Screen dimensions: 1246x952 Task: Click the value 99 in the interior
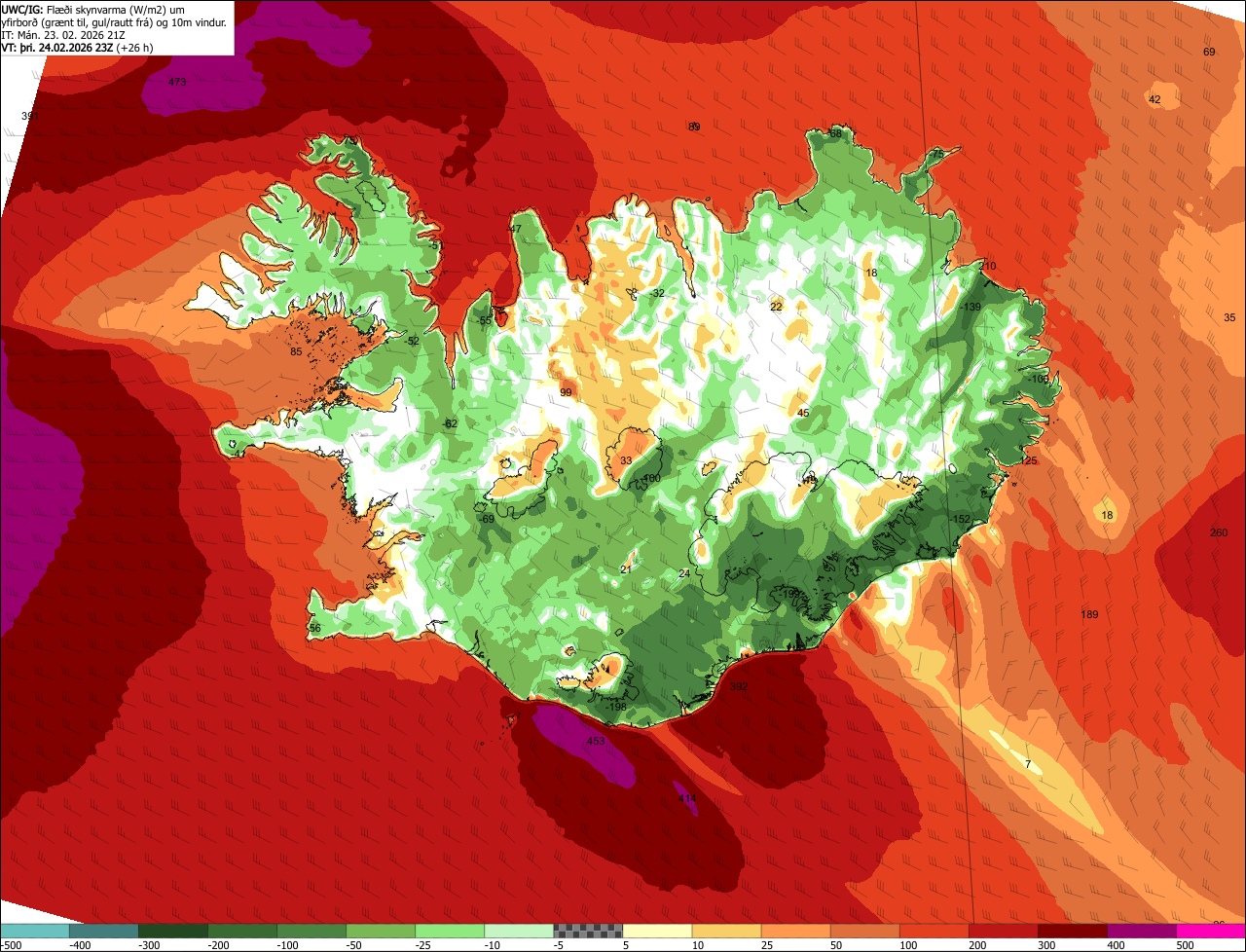pos(566,392)
